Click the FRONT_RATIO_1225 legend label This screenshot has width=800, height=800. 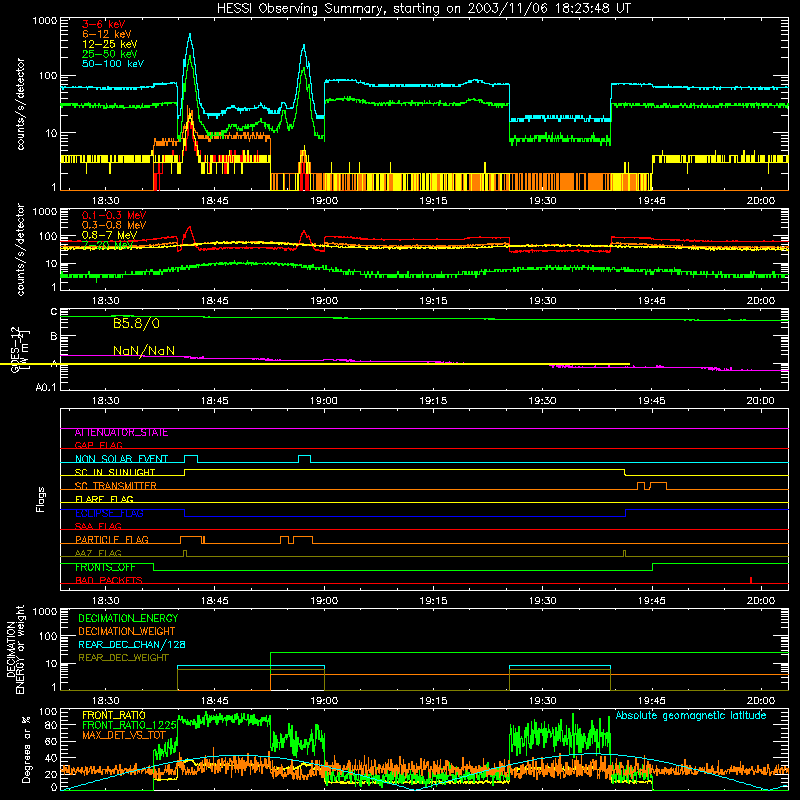click(x=129, y=725)
